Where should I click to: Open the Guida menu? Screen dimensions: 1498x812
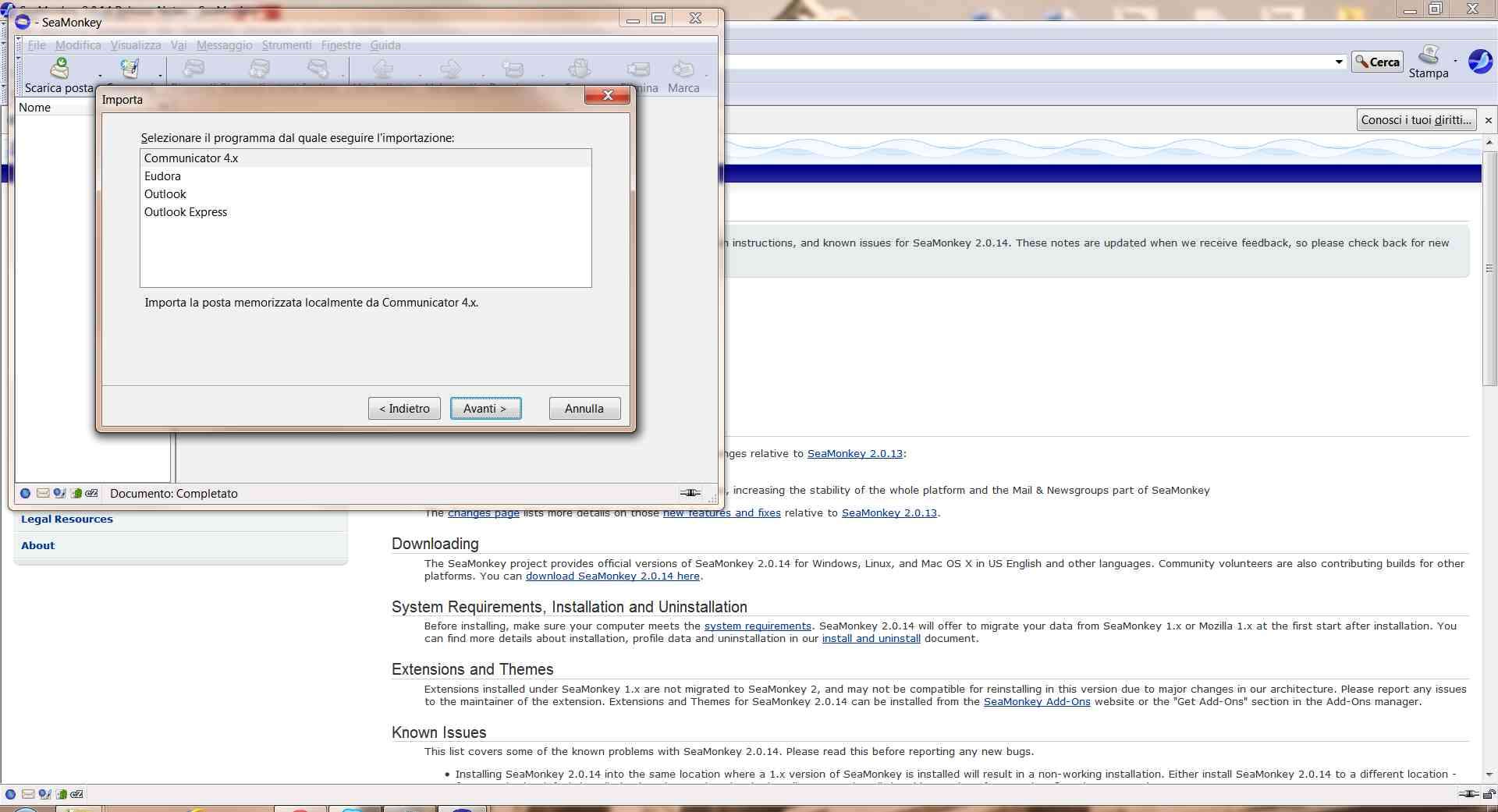coord(385,45)
